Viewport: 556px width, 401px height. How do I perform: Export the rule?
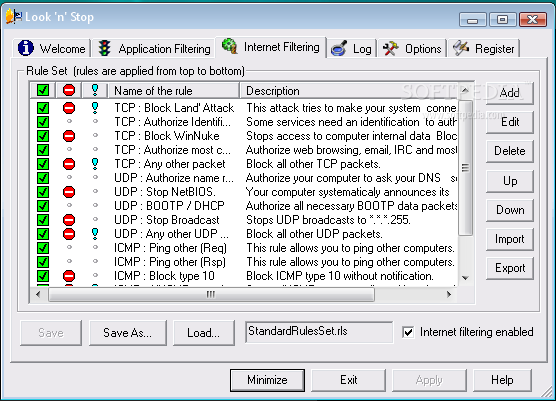pyautogui.click(x=510, y=268)
